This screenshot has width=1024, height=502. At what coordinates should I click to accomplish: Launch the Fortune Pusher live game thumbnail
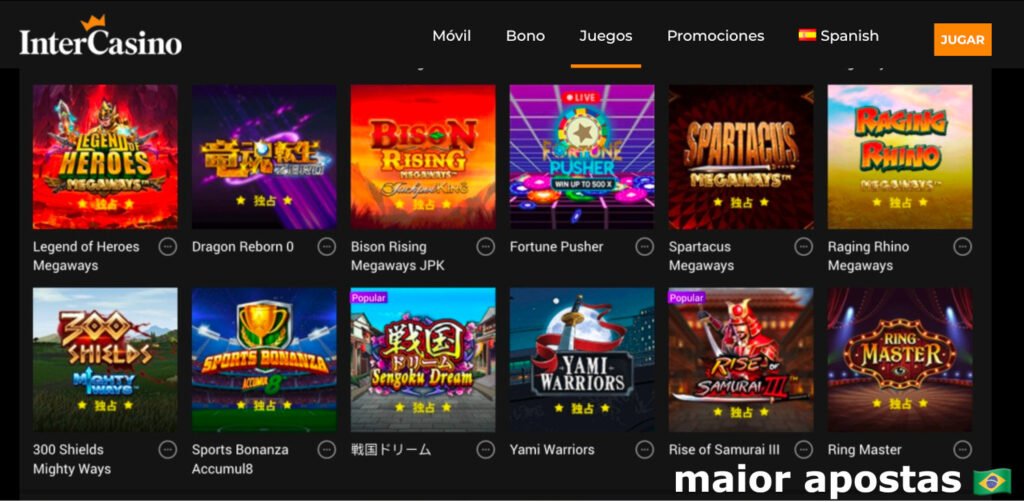(582, 157)
